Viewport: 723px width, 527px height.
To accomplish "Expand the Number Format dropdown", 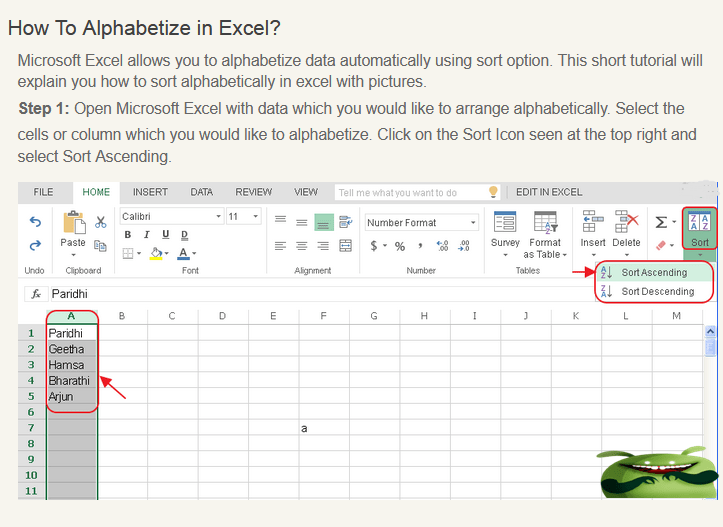I will (x=421, y=222).
